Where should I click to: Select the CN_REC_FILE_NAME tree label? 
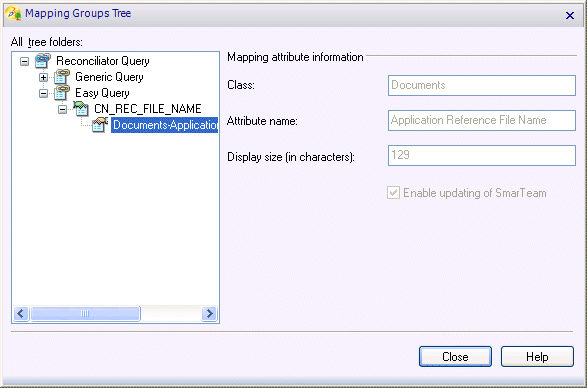147,109
